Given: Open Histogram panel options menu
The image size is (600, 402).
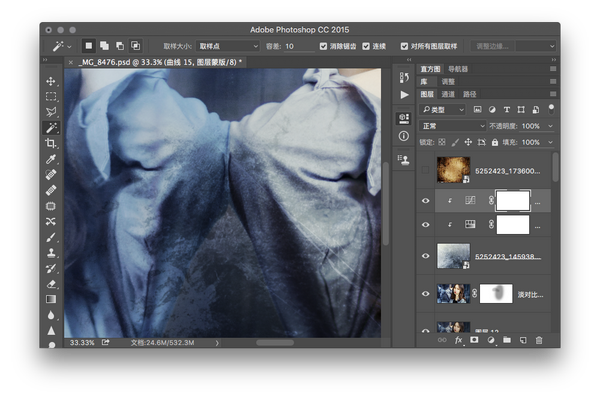Looking at the screenshot, I should [x=553, y=69].
